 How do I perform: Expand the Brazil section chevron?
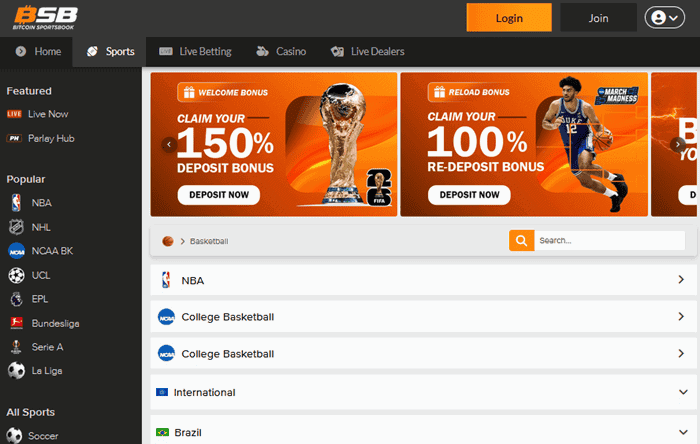click(683, 432)
